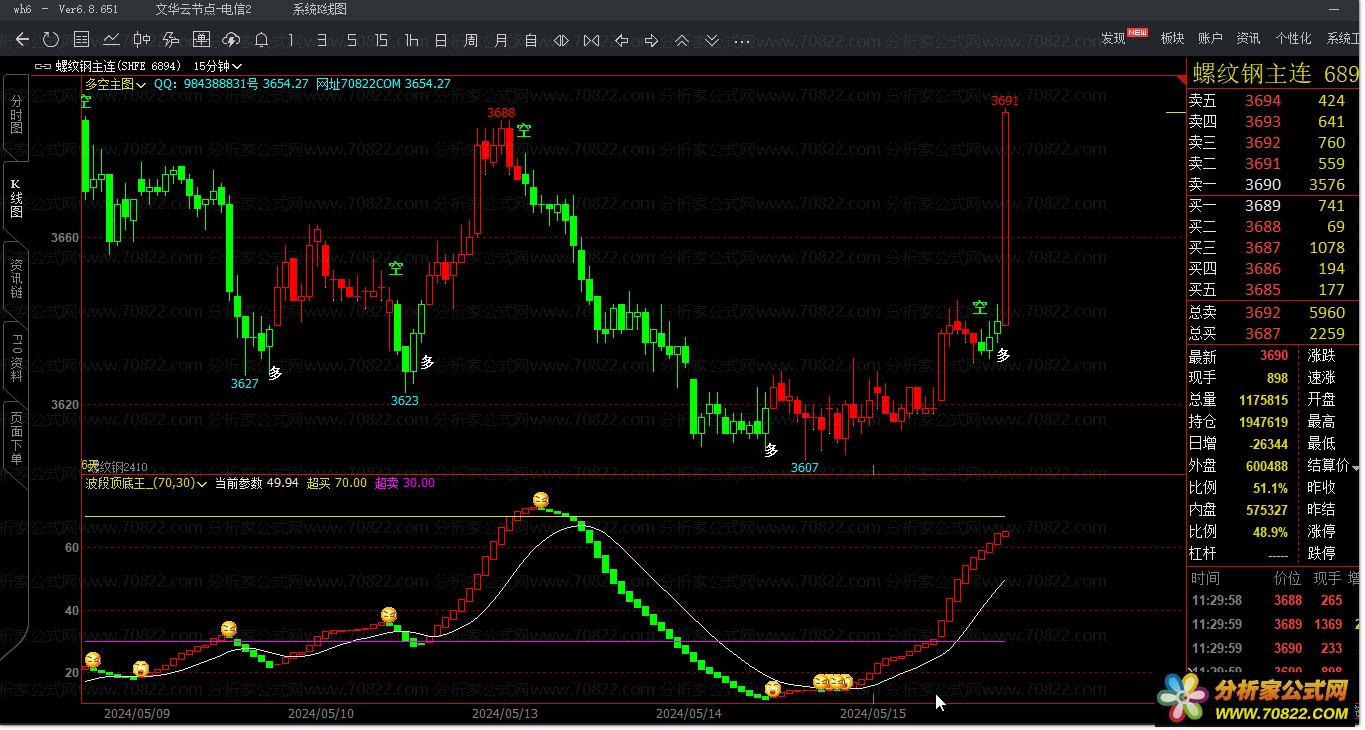Screen dimensions: 1365x730
Task: Shift chart left with hollow left arrow
Action: 621,40
